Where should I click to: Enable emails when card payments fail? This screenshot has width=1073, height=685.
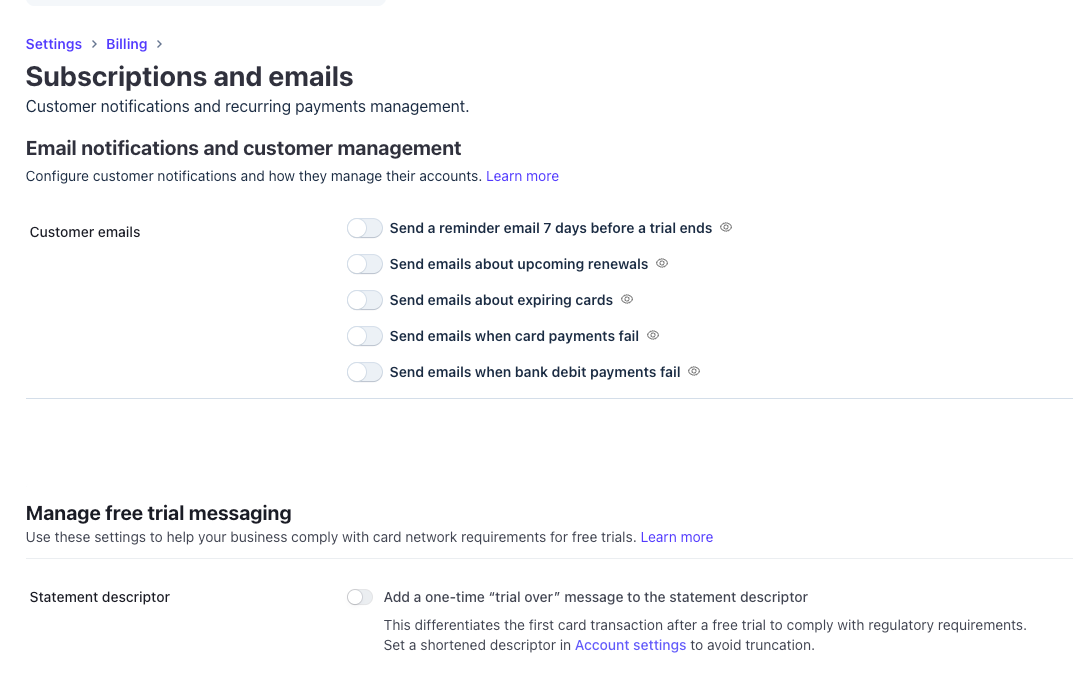pyautogui.click(x=365, y=336)
